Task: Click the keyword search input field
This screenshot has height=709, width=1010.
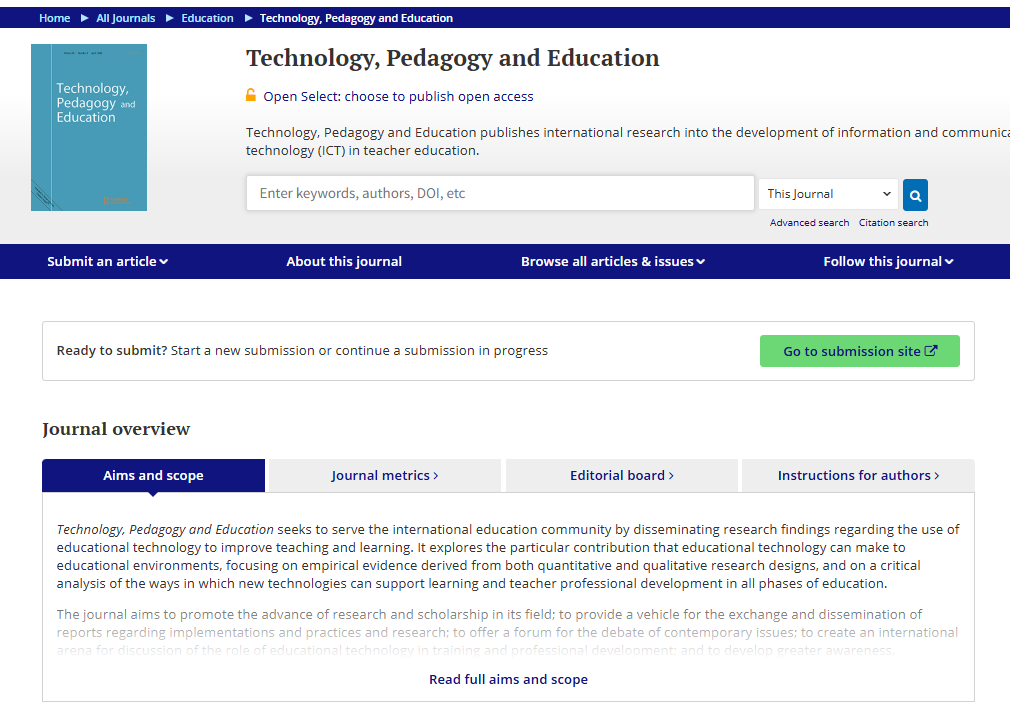Action: point(500,194)
